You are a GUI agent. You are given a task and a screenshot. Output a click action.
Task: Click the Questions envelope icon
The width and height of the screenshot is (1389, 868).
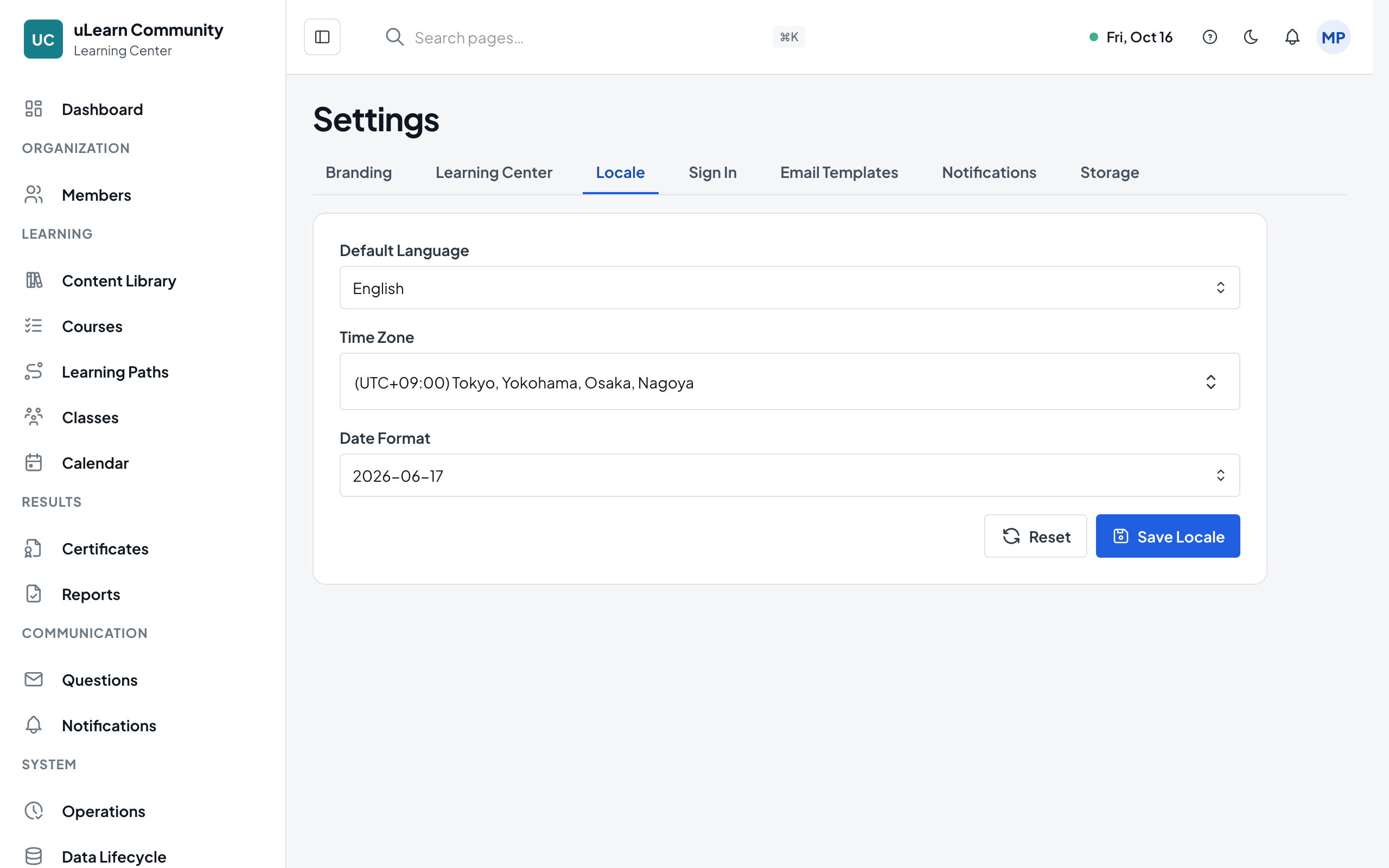click(34, 680)
